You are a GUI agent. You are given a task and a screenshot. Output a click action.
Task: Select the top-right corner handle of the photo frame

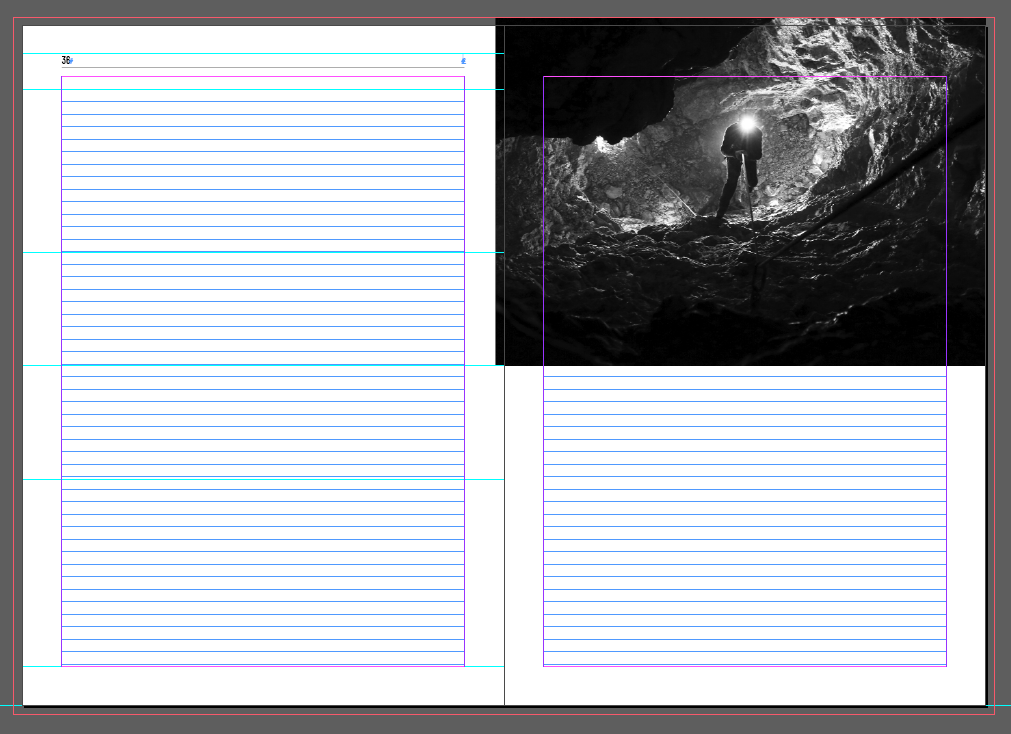[947, 74]
